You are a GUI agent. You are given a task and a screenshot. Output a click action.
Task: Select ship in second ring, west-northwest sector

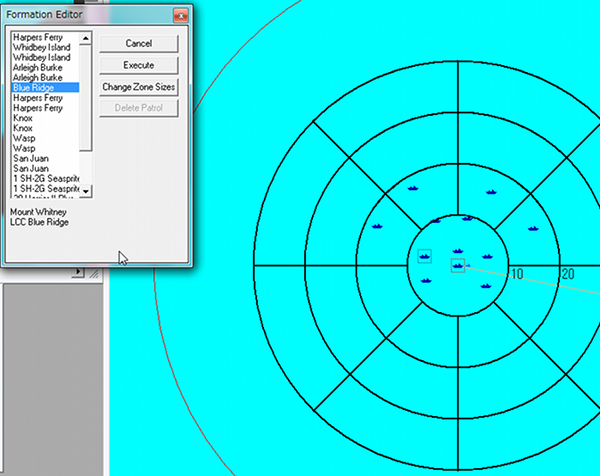pos(377,226)
